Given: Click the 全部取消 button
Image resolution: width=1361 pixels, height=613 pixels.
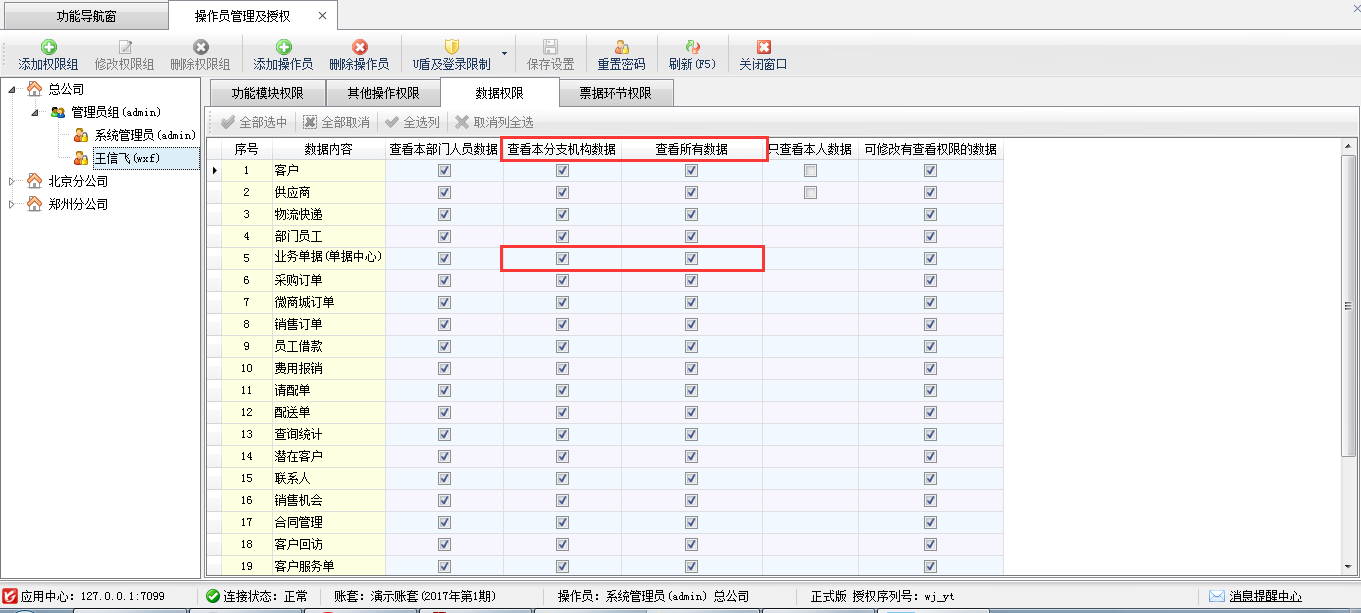Looking at the screenshot, I should [336, 122].
